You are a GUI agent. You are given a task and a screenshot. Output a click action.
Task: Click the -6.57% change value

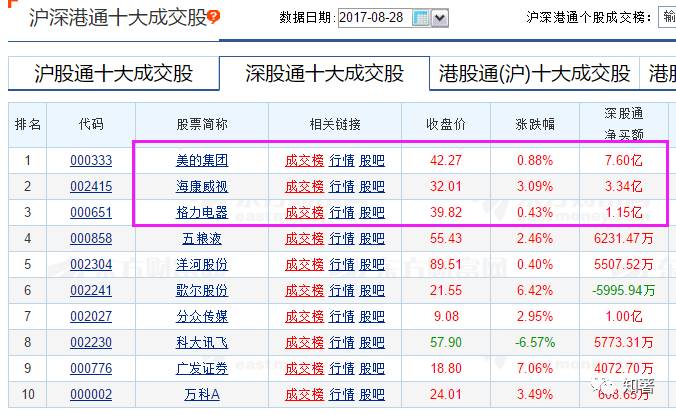click(x=535, y=342)
